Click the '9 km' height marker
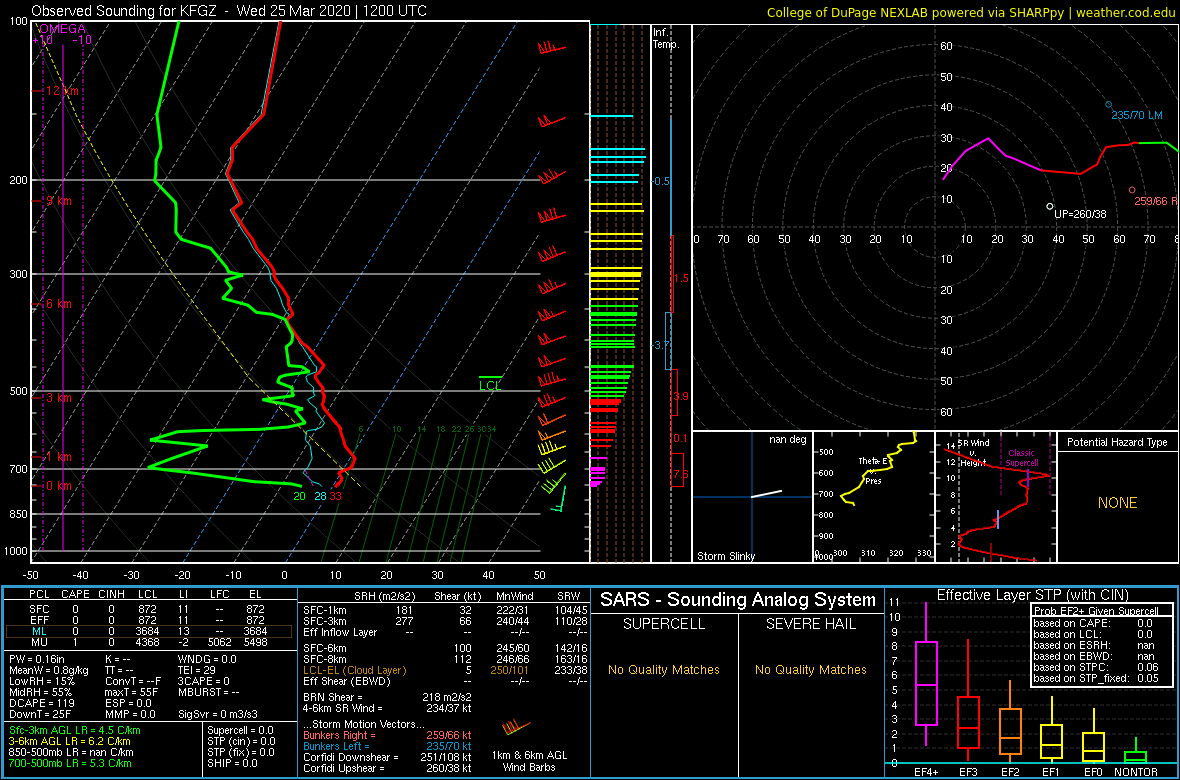 [x=57, y=202]
